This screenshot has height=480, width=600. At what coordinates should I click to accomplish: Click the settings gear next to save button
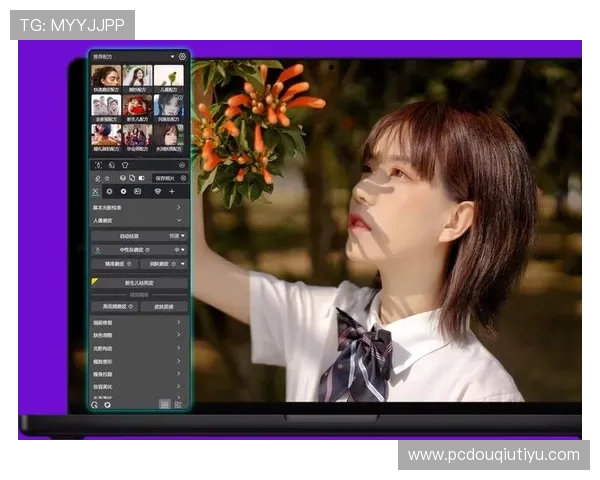point(184,178)
